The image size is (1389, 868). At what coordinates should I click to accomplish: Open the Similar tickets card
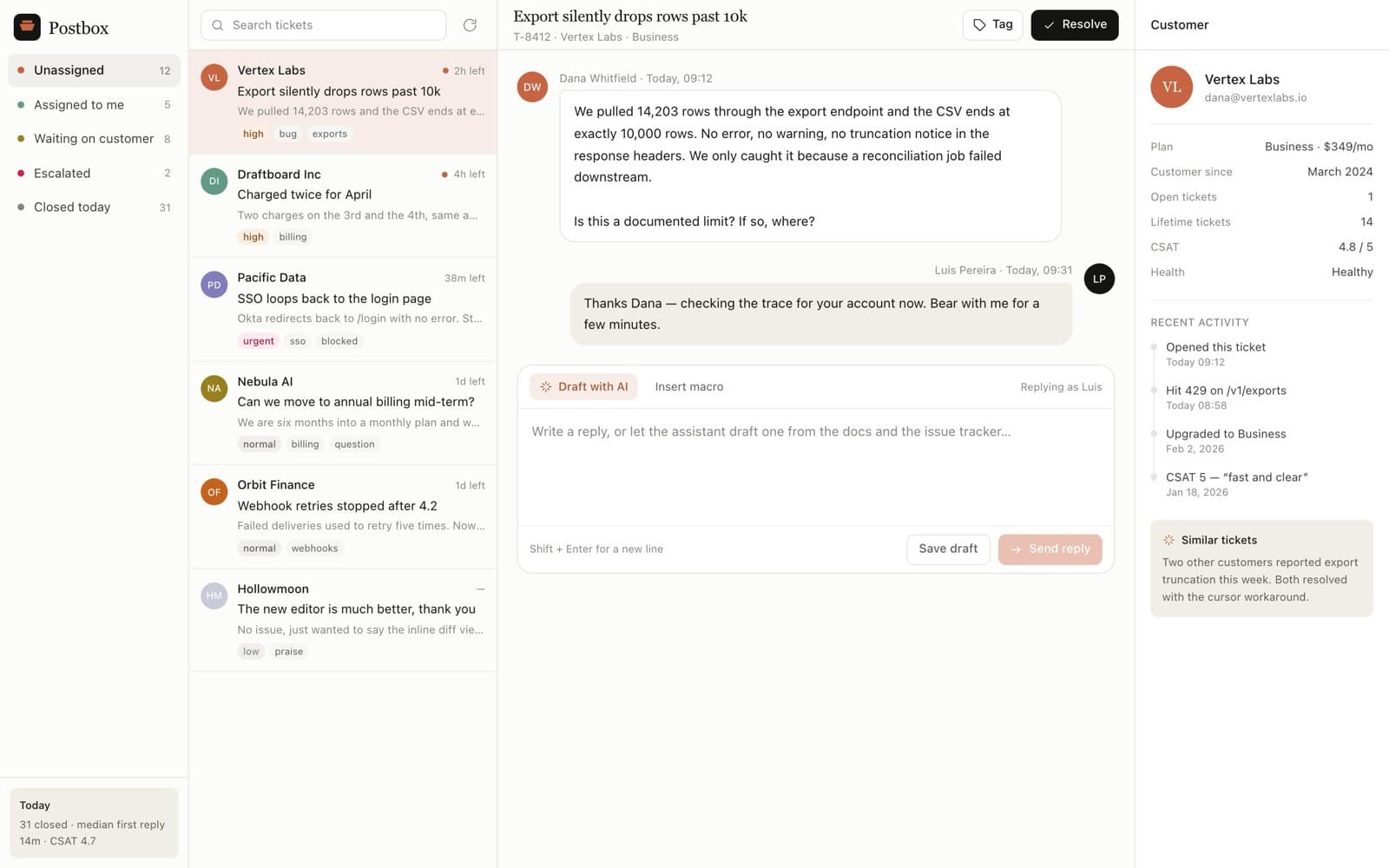pyautogui.click(x=1261, y=569)
